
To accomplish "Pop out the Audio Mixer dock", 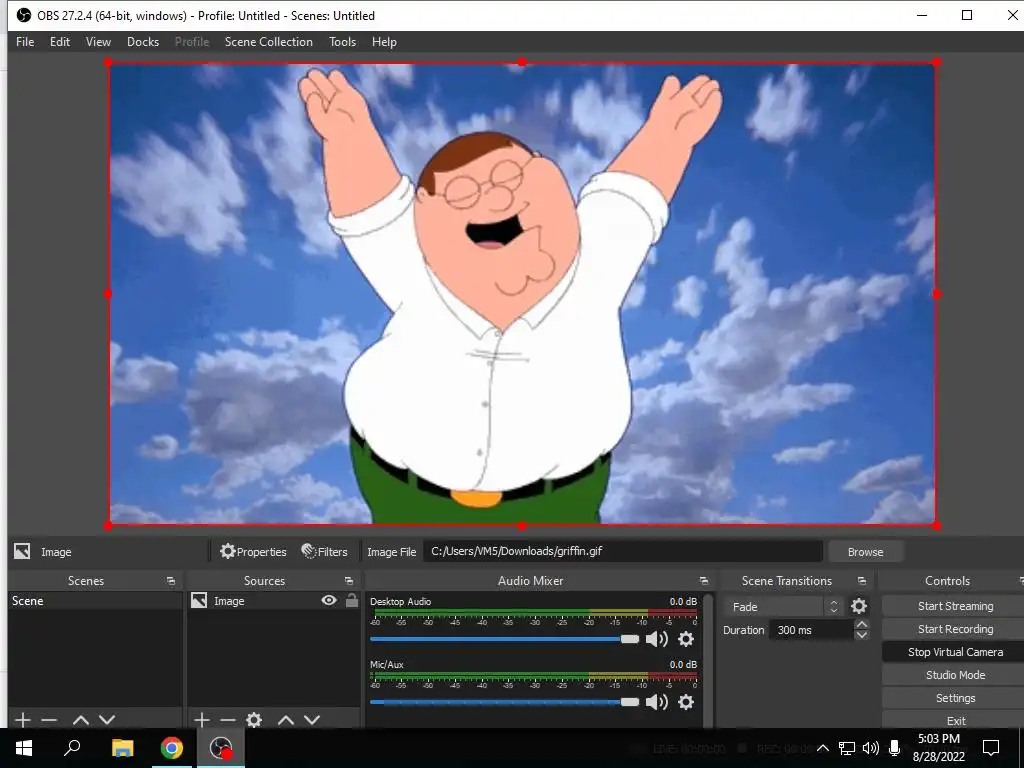I will point(703,581).
